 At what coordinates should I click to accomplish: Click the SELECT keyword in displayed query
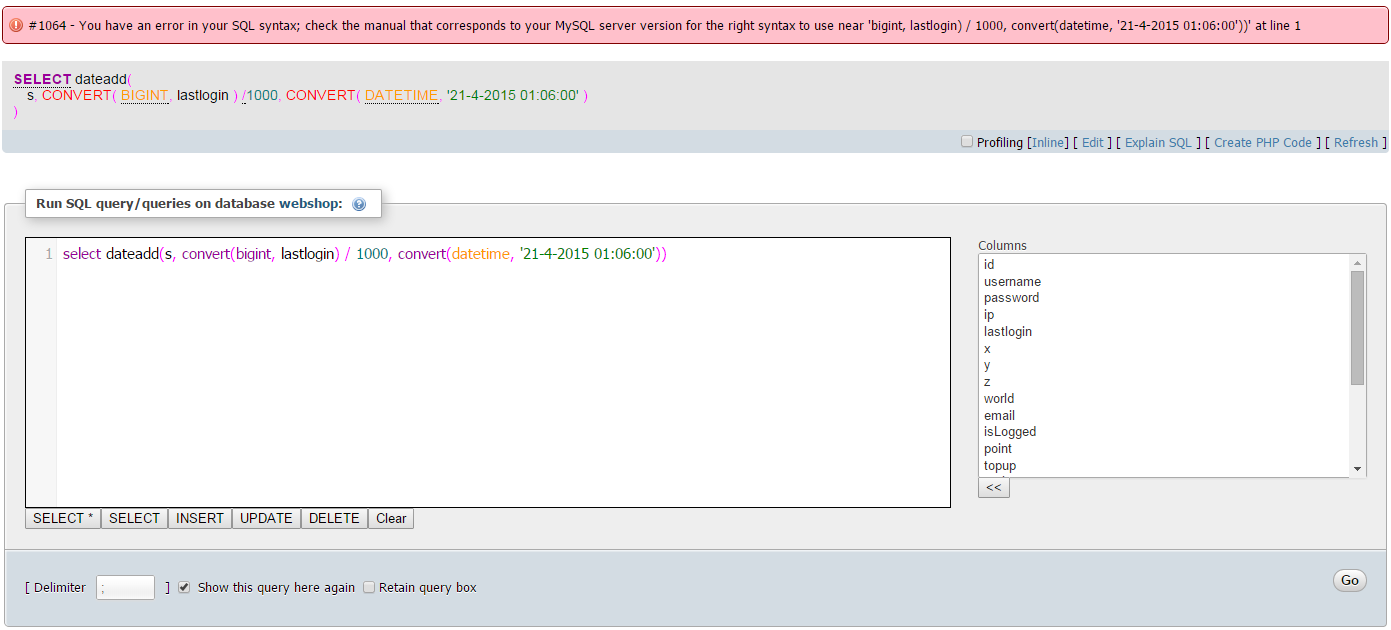click(43, 79)
